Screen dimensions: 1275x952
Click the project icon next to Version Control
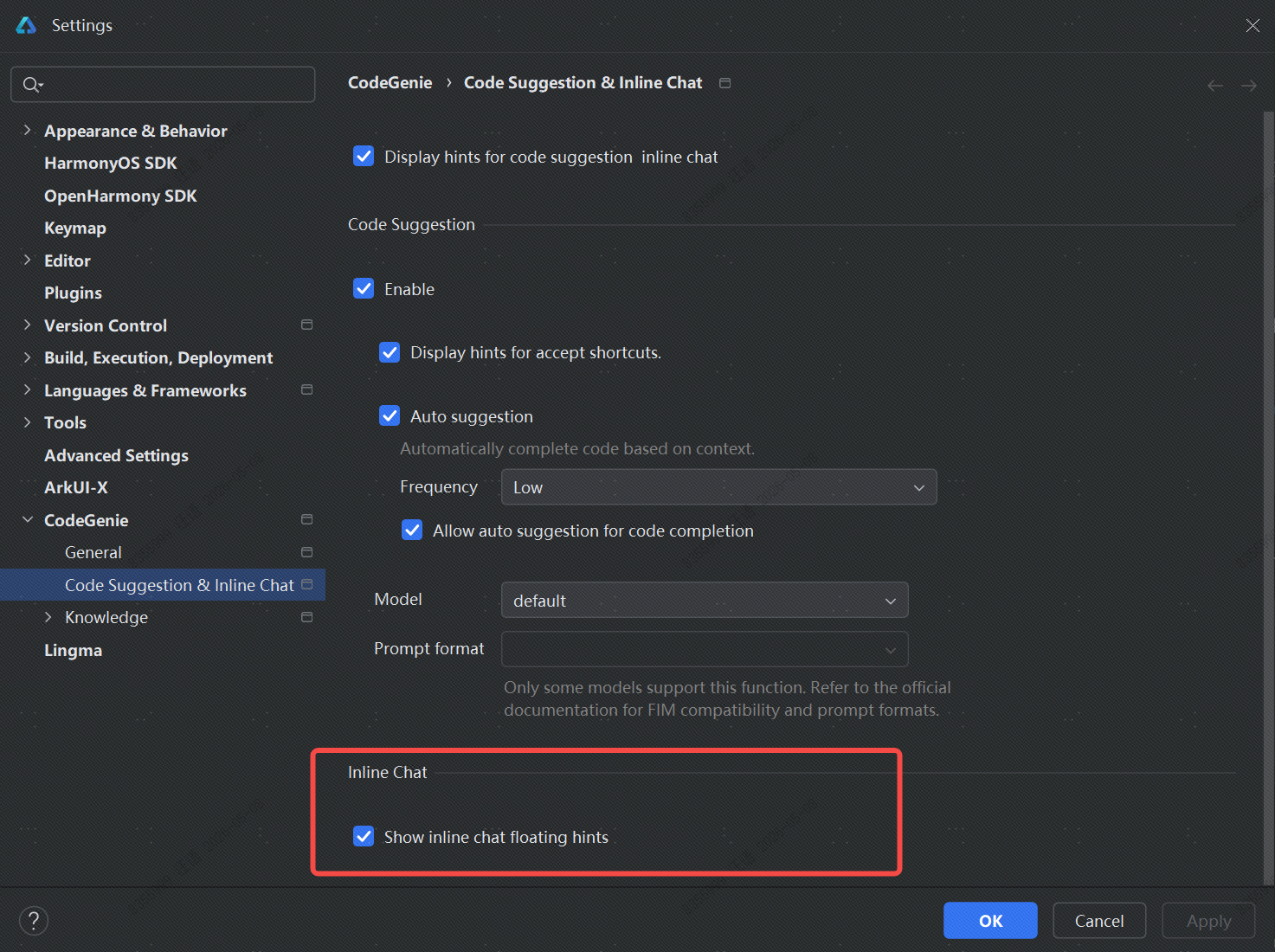[x=306, y=325]
